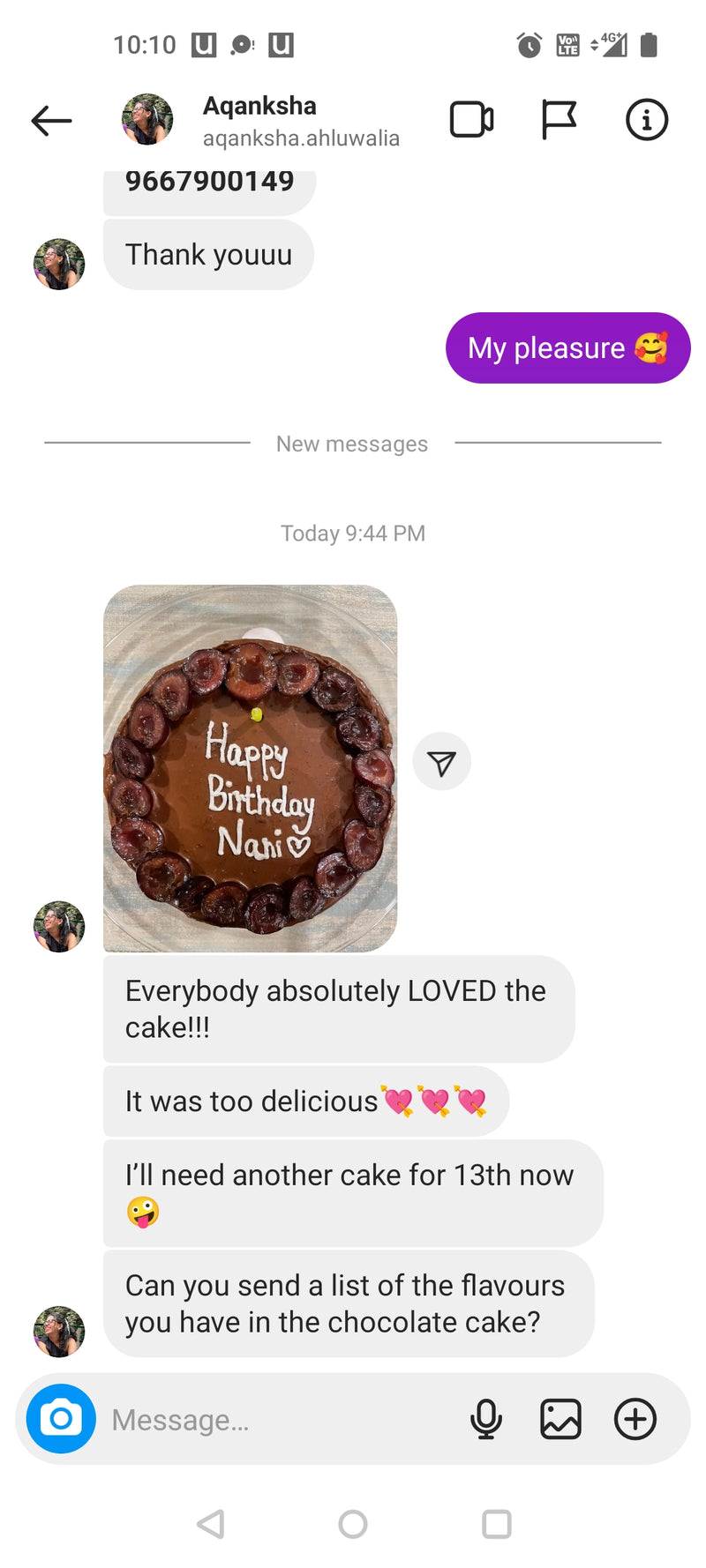
Task: Start a video call with Aqanksha
Action: (x=471, y=120)
